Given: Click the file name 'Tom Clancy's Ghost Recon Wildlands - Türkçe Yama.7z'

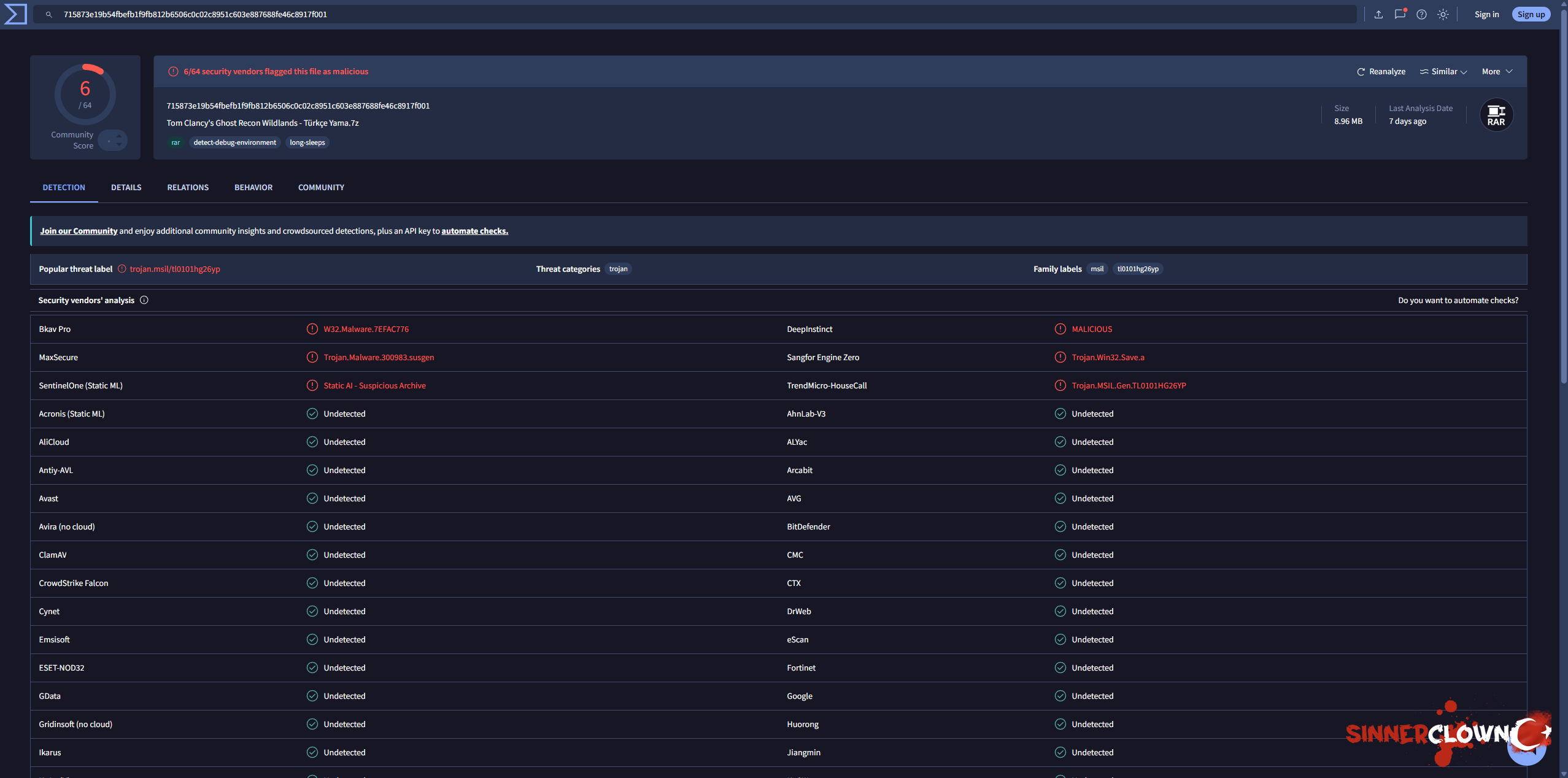Looking at the screenshot, I should click(x=263, y=123).
